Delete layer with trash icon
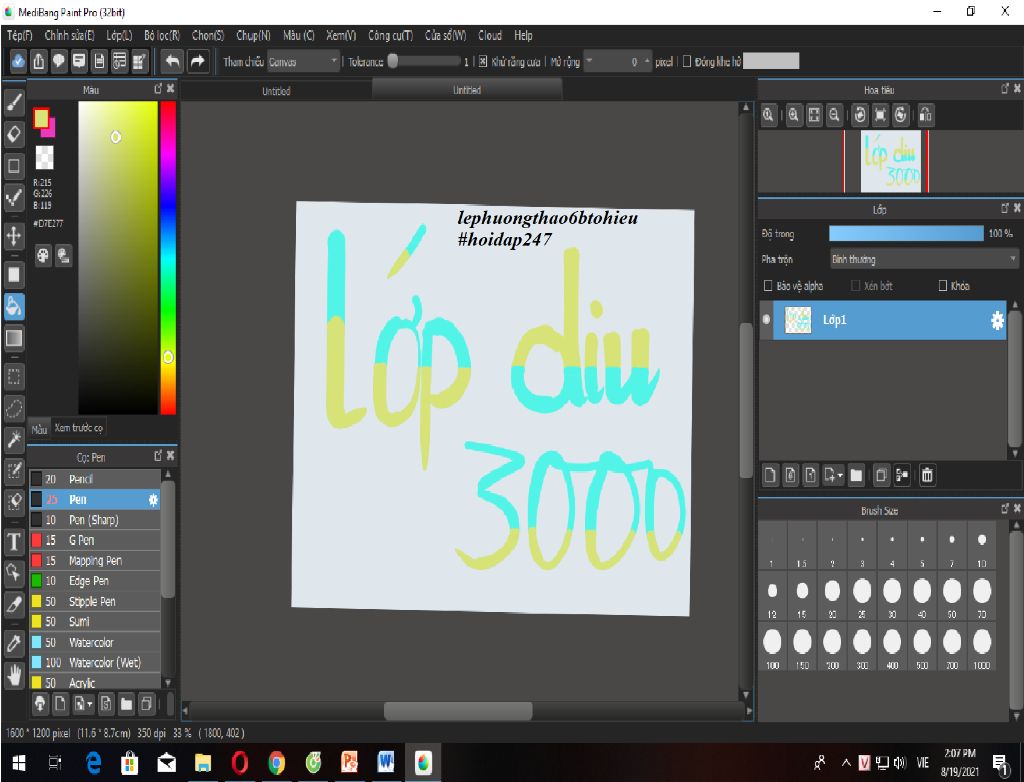Screen dimensions: 1024x782 (x=927, y=476)
